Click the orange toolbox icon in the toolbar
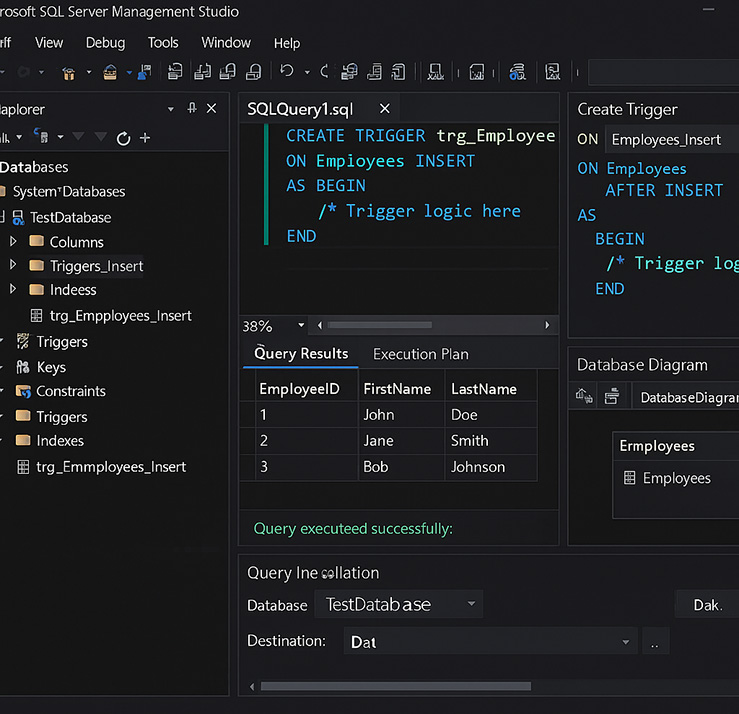Screen dimensions: 739x714 110,72
